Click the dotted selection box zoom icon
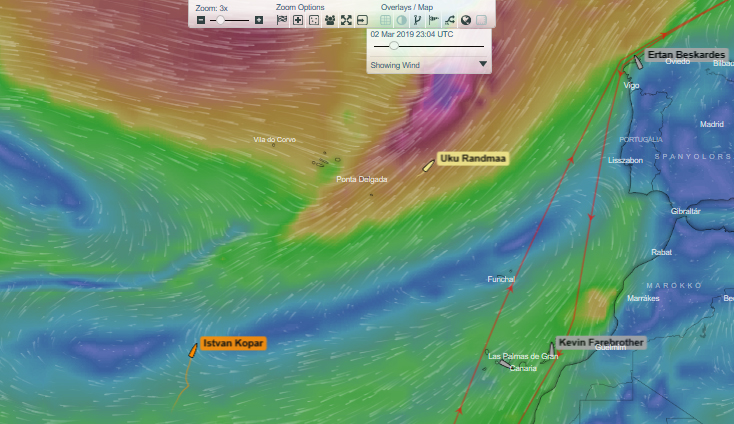The width and height of the screenshot is (734, 424). click(314, 20)
